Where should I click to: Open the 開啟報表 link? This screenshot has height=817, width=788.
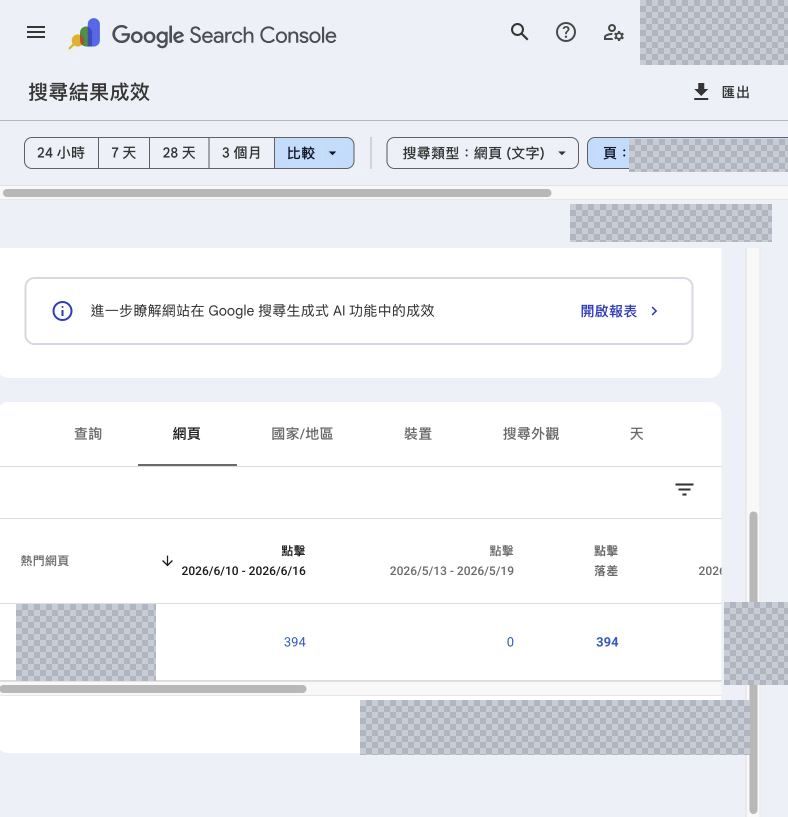click(x=608, y=311)
